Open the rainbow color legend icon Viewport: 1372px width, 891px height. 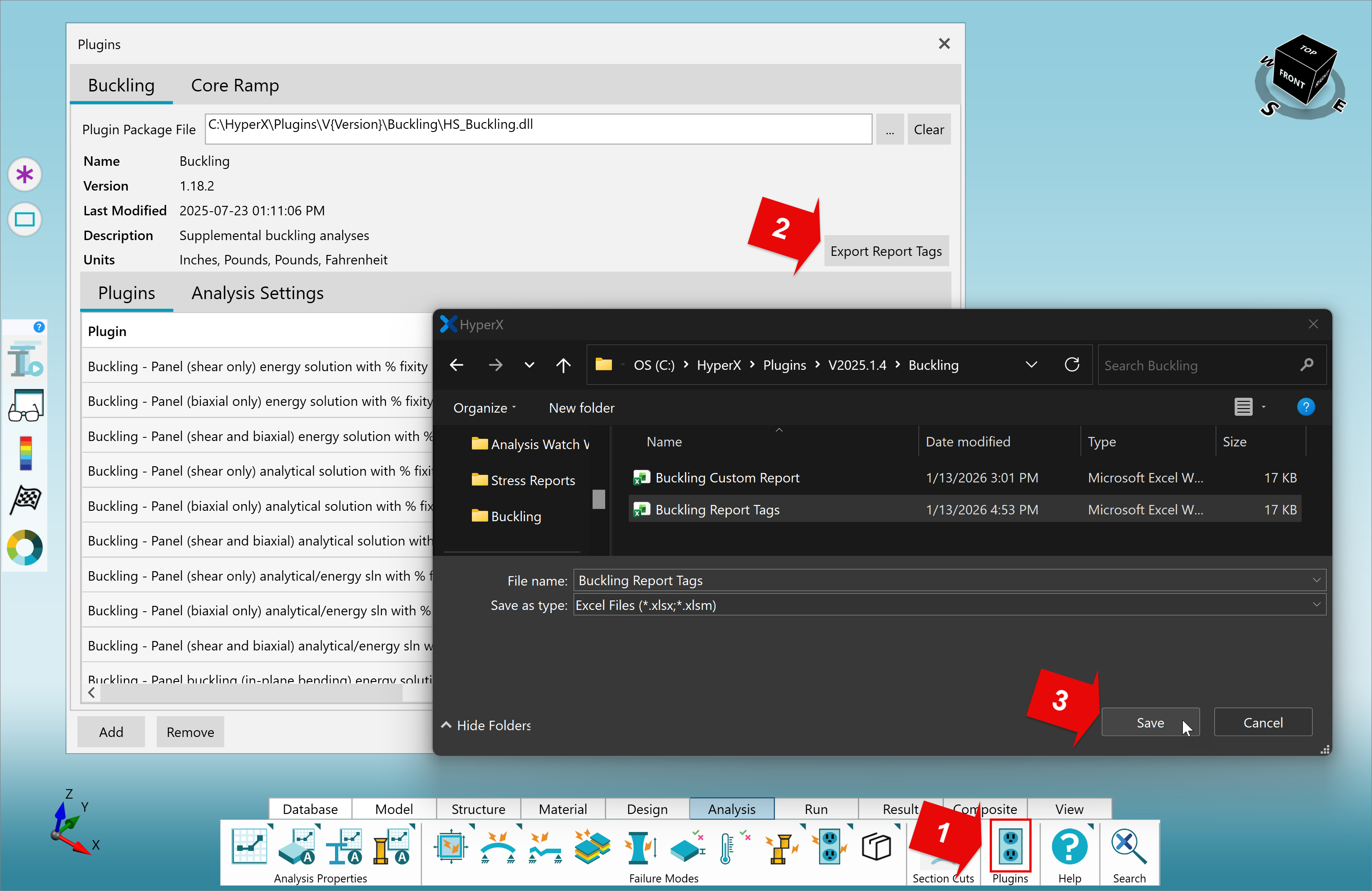click(25, 453)
